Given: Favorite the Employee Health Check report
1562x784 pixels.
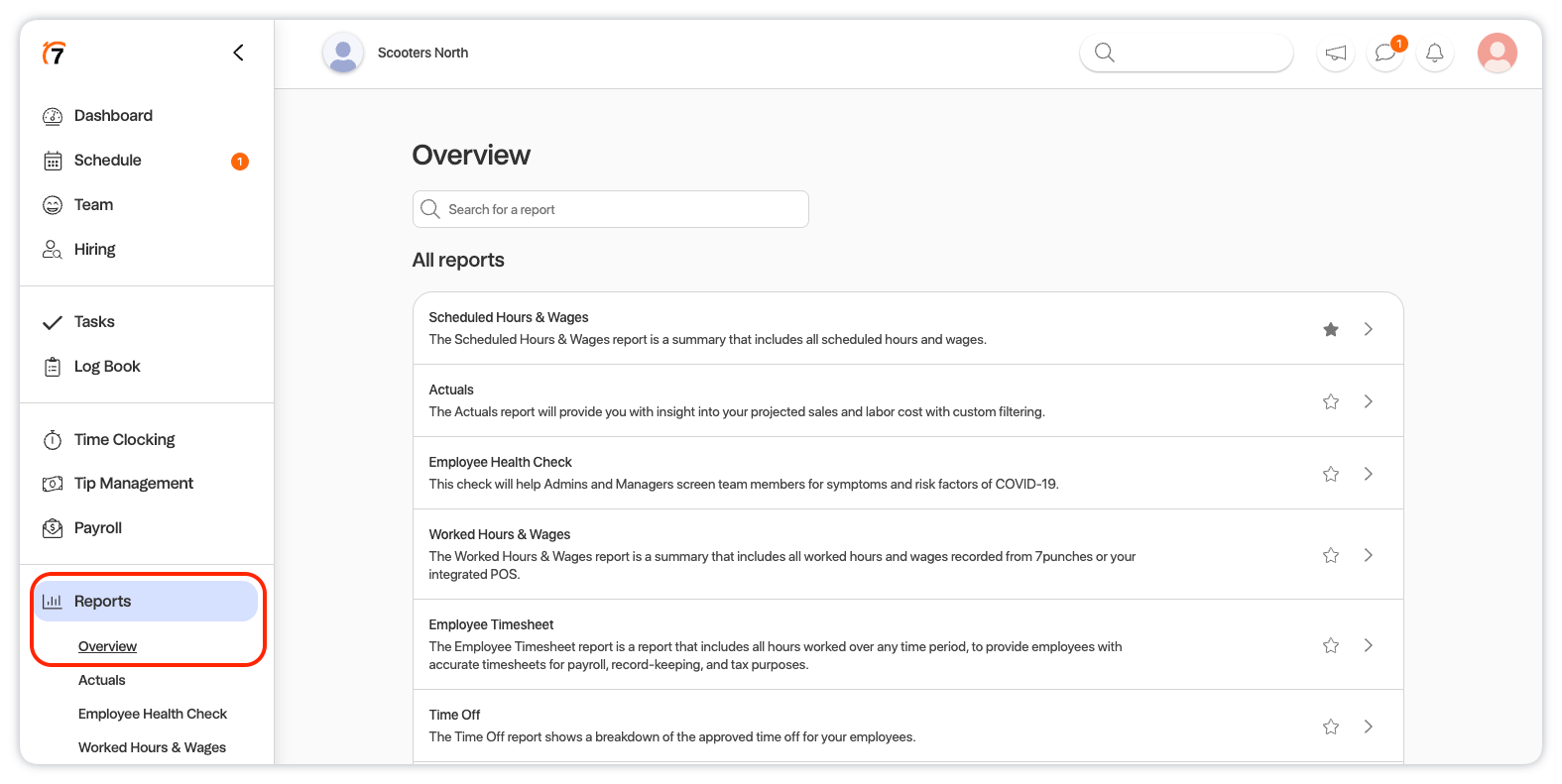Looking at the screenshot, I should pyautogui.click(x=1331, y=474).
